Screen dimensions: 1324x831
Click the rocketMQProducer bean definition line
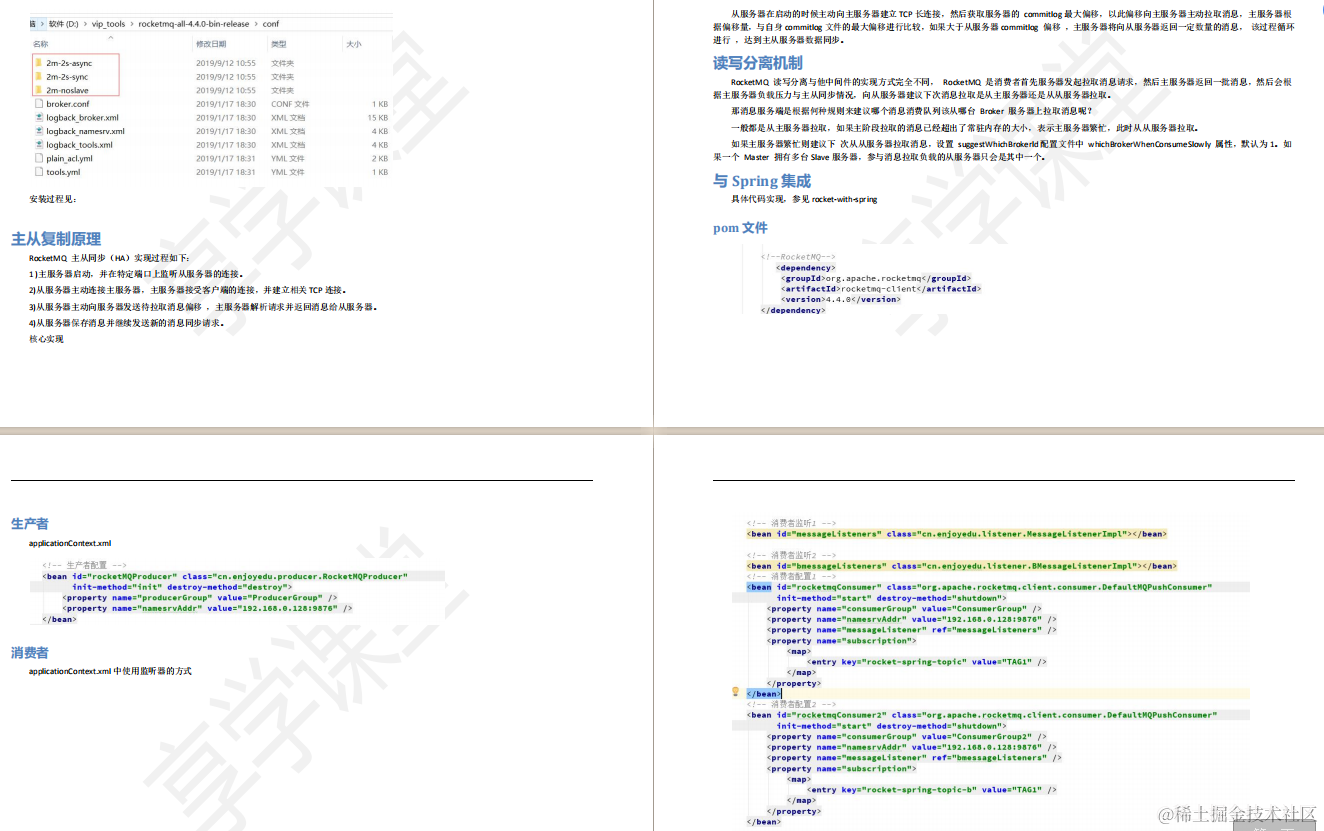coord(225,576)
